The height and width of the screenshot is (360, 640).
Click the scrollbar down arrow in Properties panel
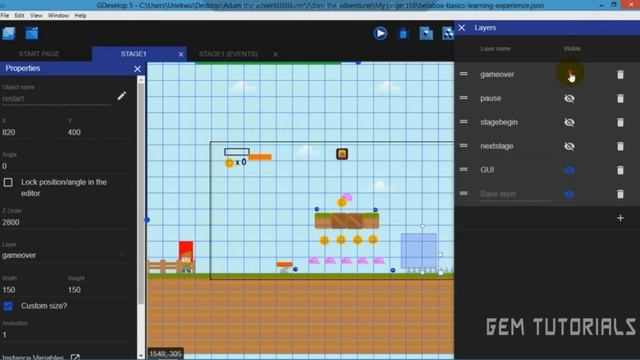[141, 356]
